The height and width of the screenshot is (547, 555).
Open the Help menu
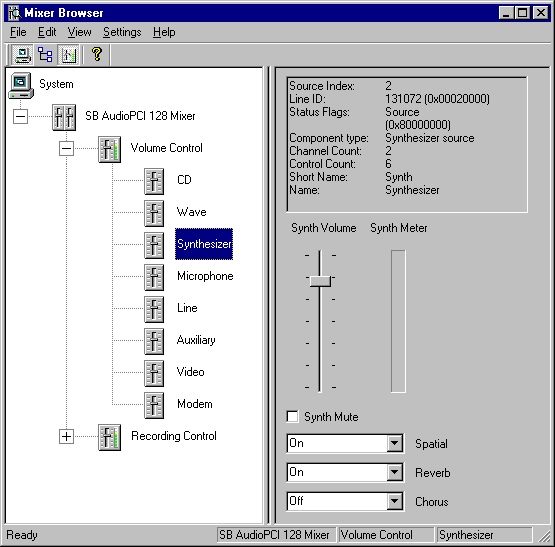(x=164, y=32)
